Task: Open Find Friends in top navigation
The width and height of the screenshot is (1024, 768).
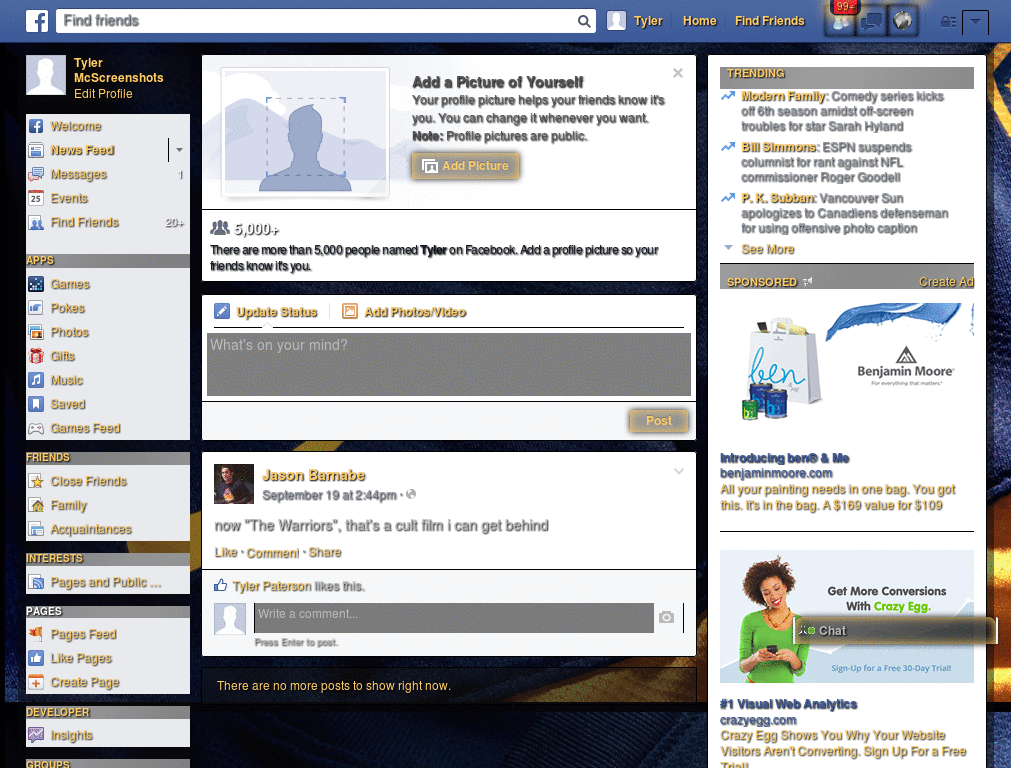Action: (769, 21)
